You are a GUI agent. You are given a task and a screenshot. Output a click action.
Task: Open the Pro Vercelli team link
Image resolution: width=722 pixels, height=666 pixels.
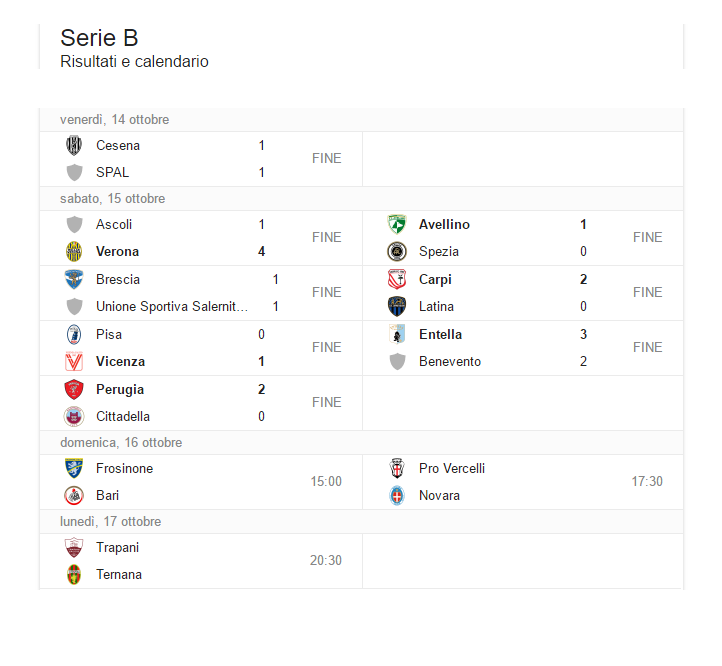tap(451, 468)
